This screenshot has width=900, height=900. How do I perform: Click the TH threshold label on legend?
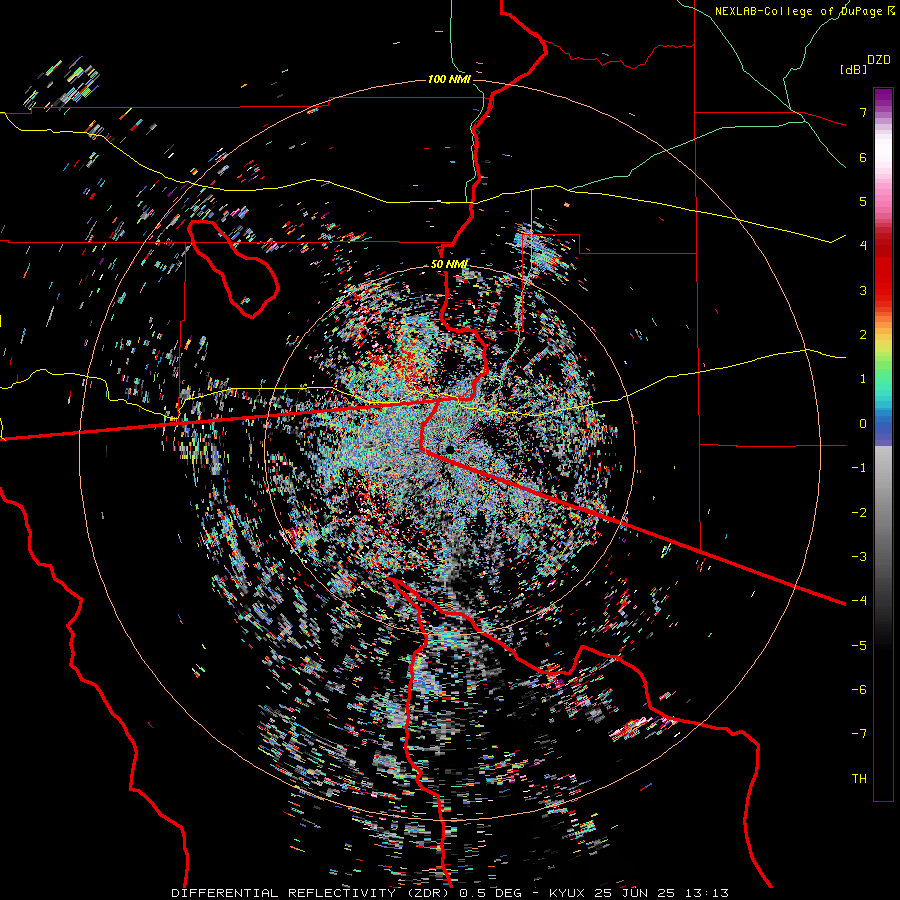[x=859, y=778]
